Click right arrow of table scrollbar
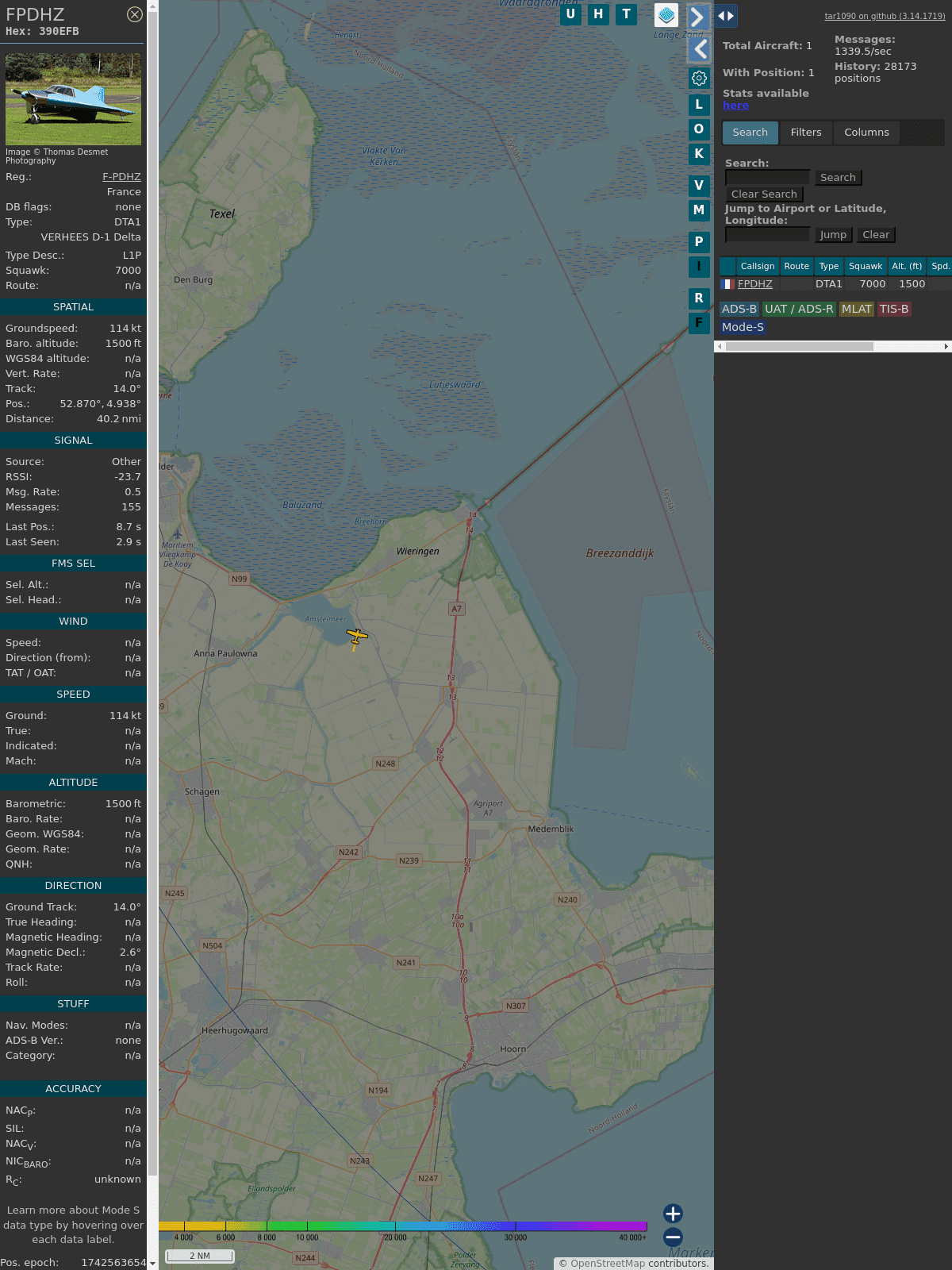This screenshot has height=1270, width=952. coord(946,346)
